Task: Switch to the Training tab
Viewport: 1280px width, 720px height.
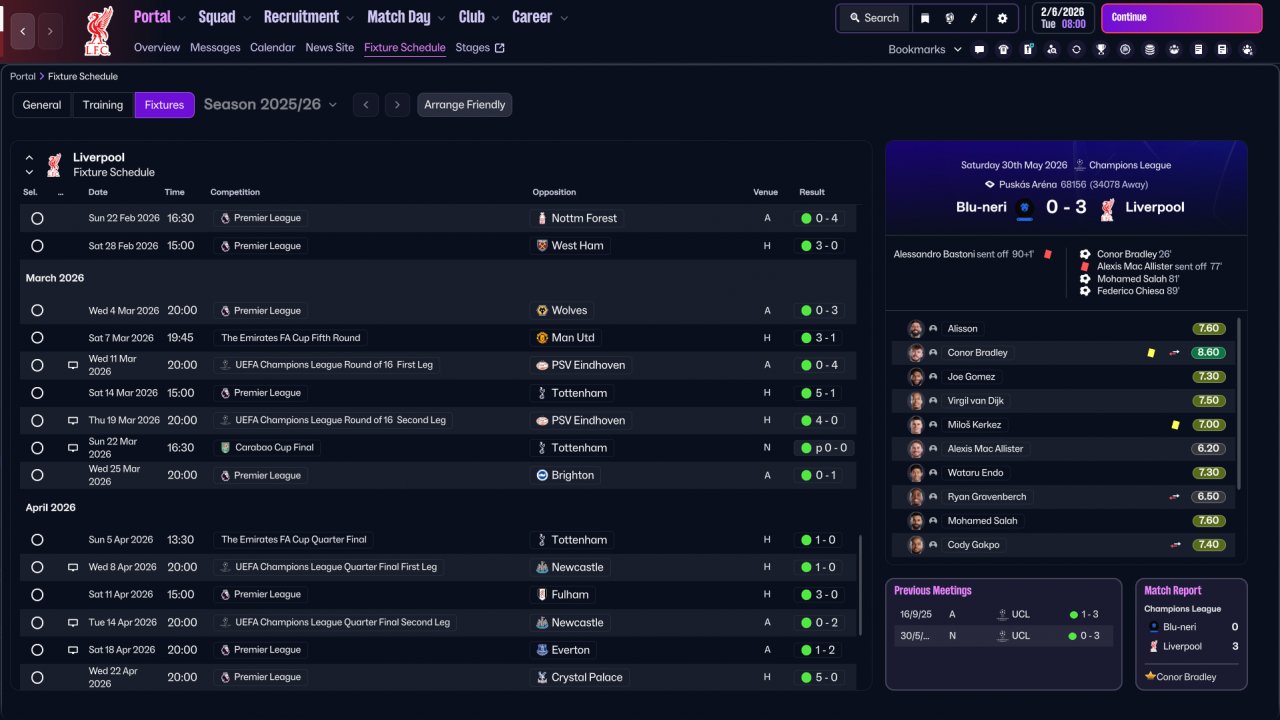Action: click(x=103, y=105)
